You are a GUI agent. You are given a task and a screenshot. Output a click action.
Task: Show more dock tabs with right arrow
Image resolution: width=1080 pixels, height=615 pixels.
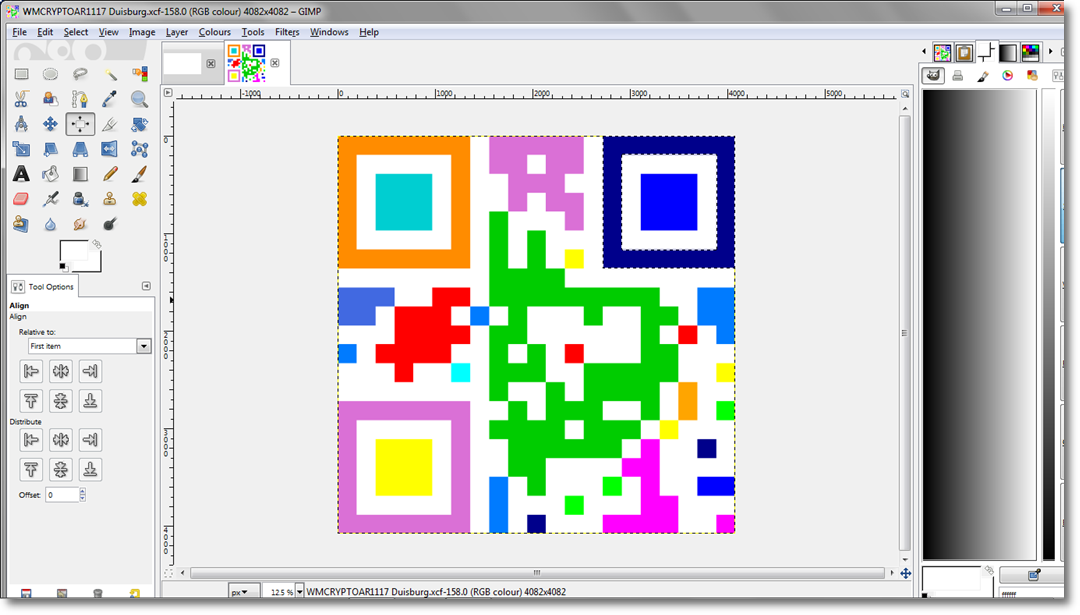(1050, 52)
